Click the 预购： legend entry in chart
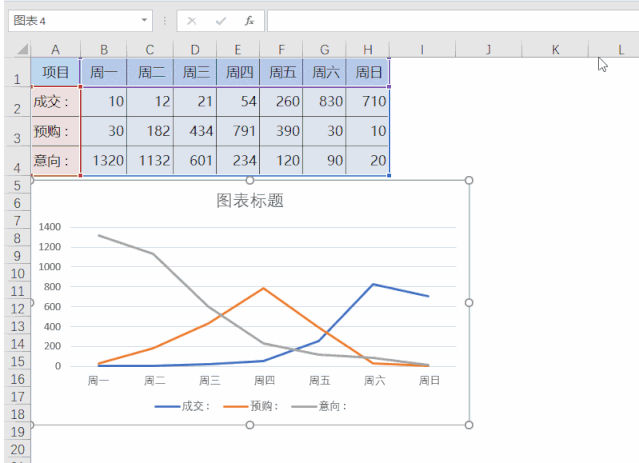The width and height of the screenshot is (639, 463). click(x=251, y=406)
